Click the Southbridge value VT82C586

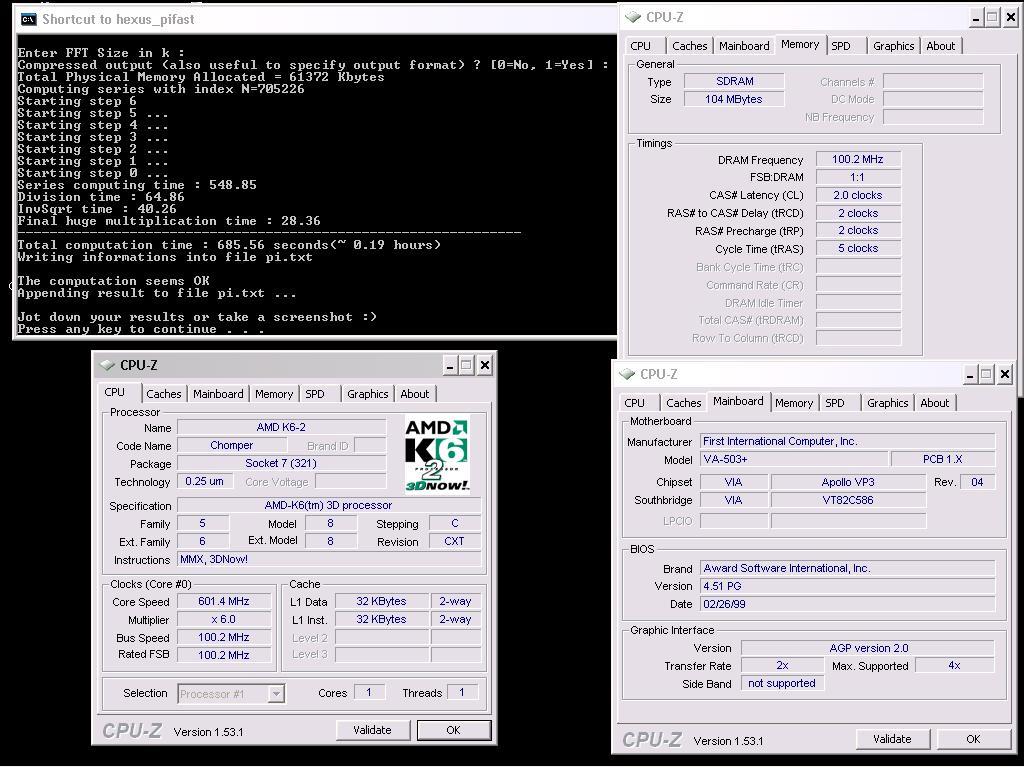pos(848,500)
